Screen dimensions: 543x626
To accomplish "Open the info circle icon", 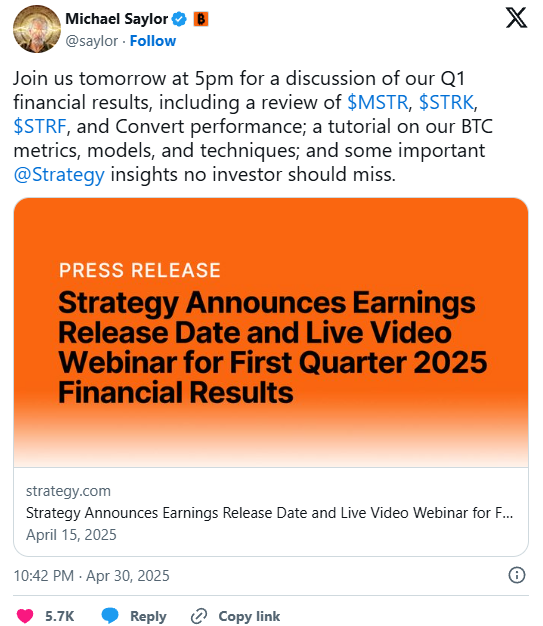I will (x=517, y=575).
